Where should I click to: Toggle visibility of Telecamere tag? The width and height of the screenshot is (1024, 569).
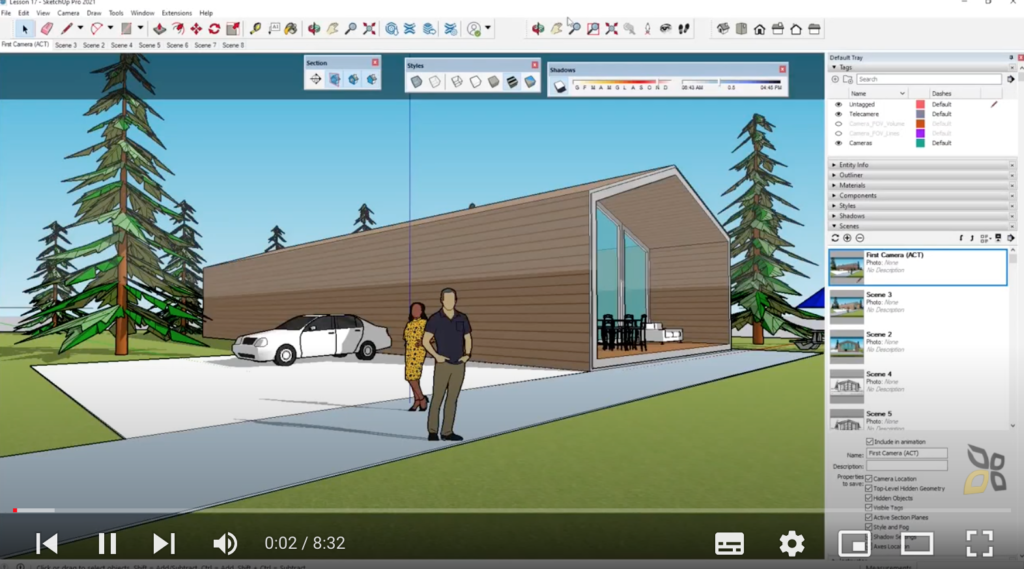[x=839, y=114]
